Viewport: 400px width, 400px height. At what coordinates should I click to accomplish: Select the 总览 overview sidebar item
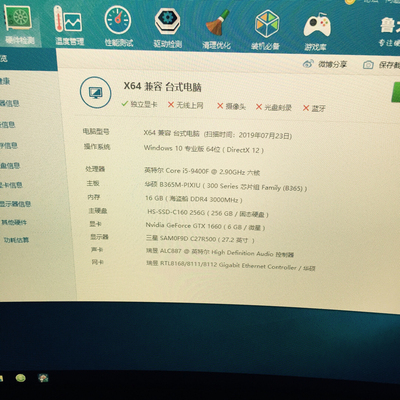coord(3,59)
